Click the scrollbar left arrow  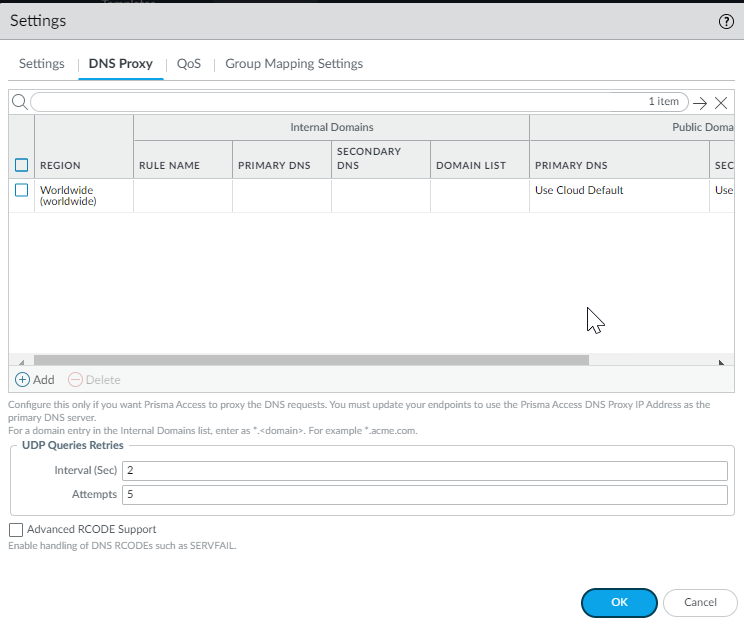(21, 362)
